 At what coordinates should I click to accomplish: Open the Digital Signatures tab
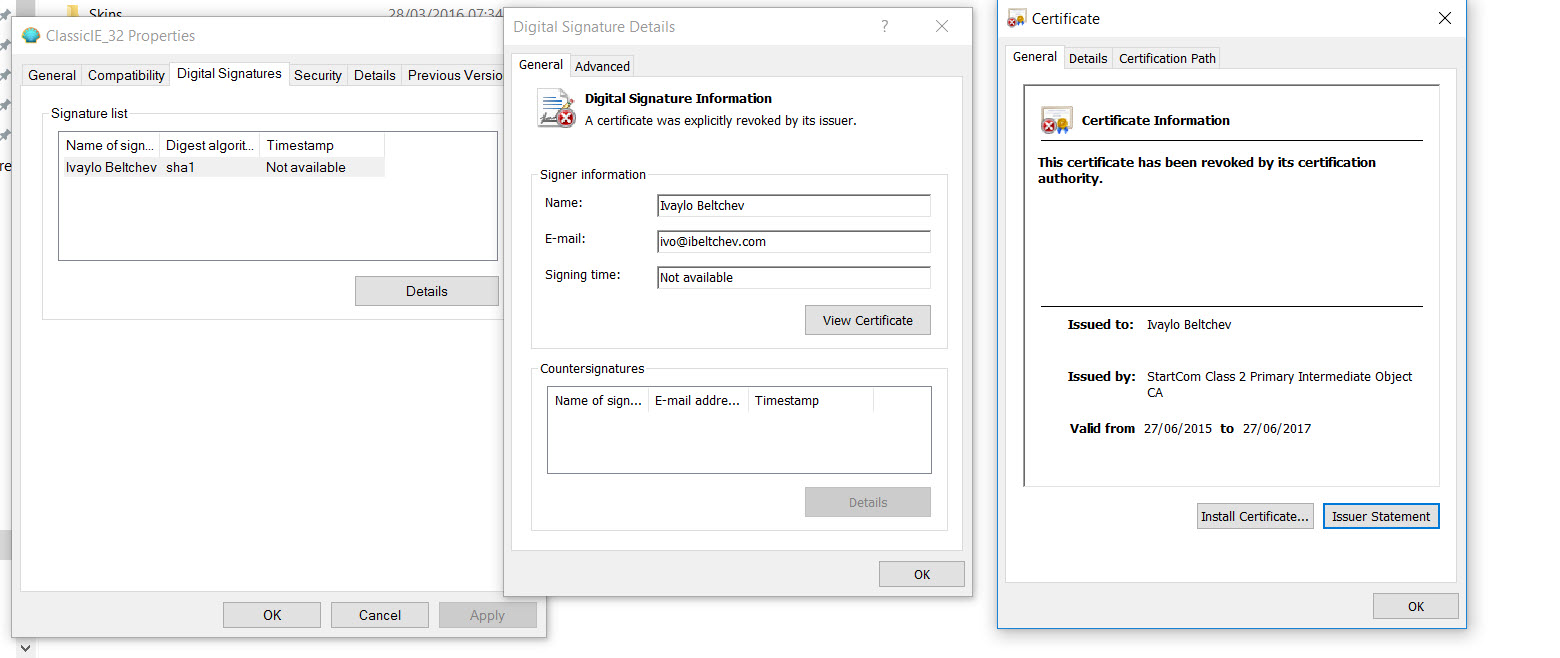[229, 74]
